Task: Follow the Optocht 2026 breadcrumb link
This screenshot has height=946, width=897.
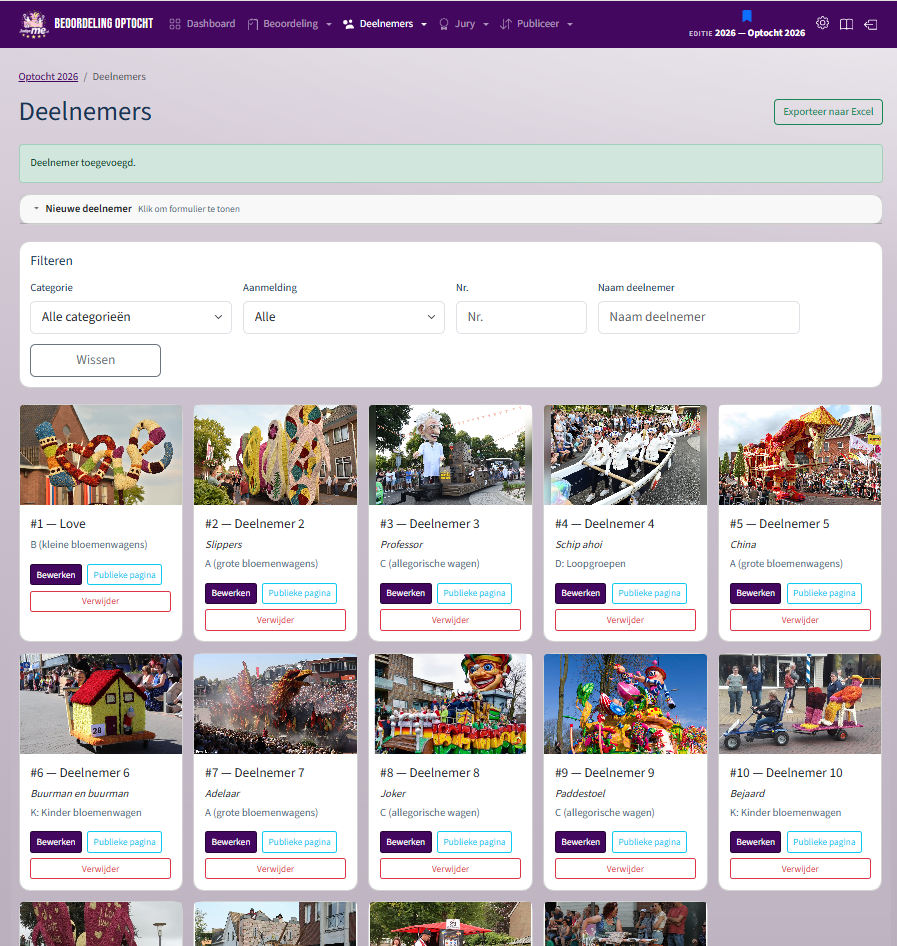Action: pyautogui.click(x=48, y=77)
